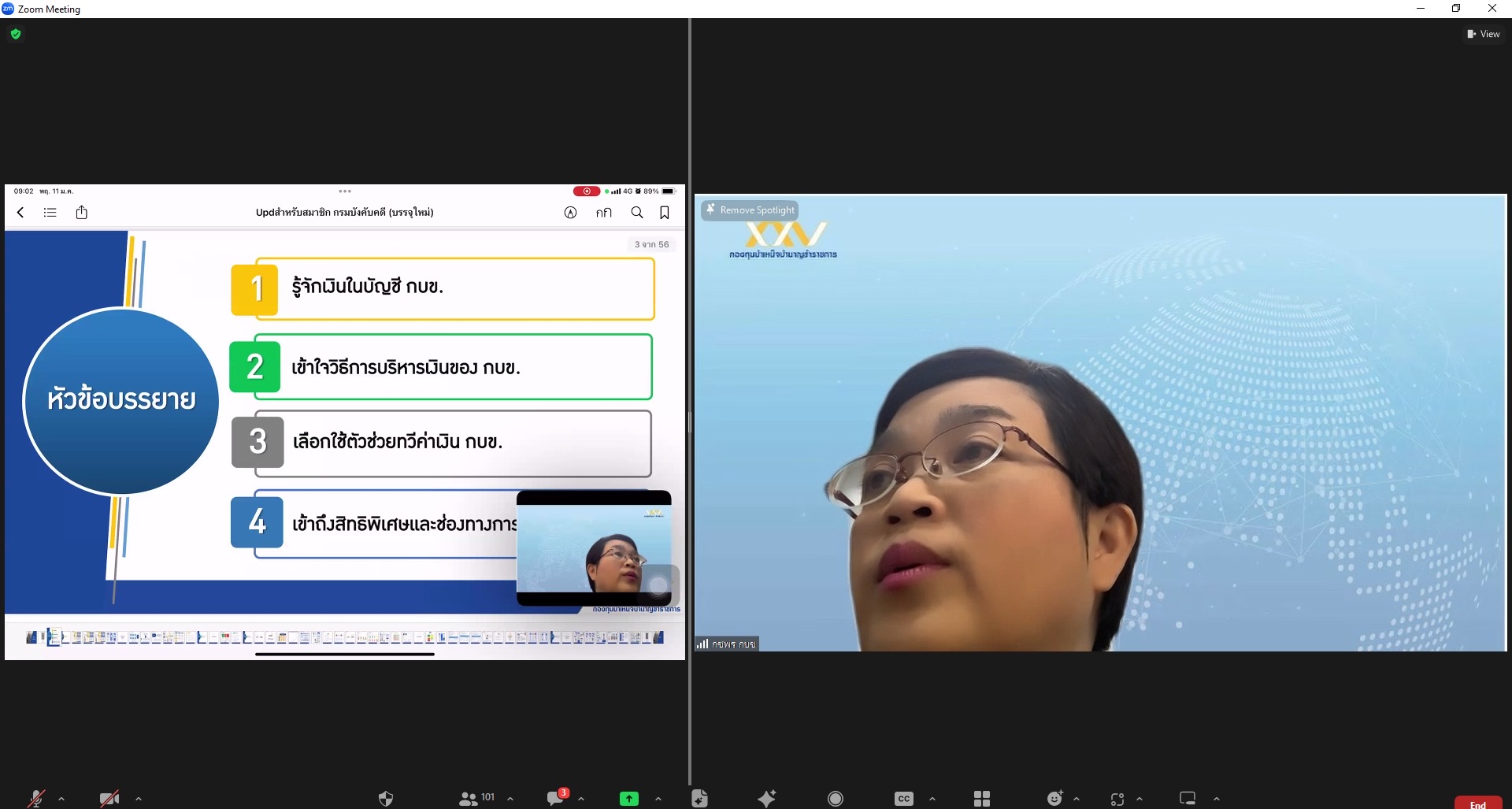Tap the three-dot multitasking handle on iPad
The image size is (1512, 809).
click(345, 191)
